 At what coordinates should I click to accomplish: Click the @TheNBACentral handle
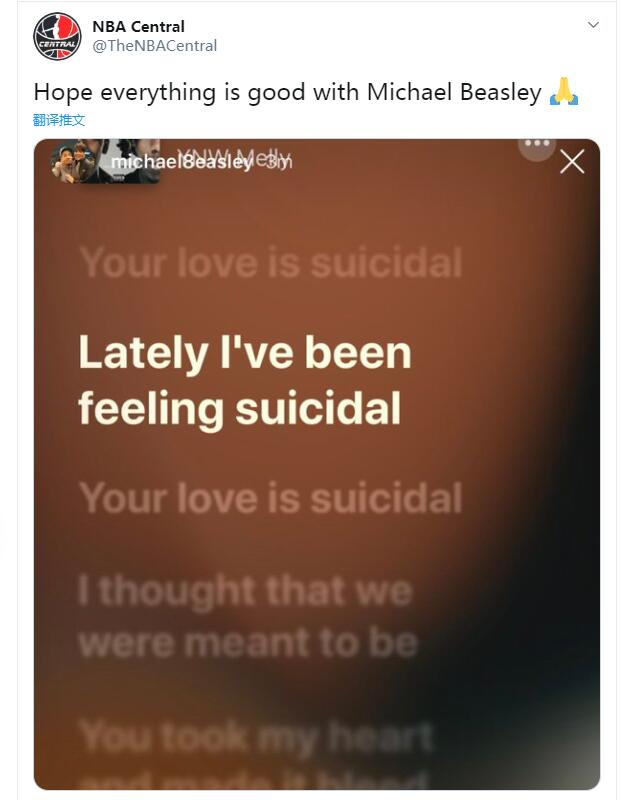(154, 46)
